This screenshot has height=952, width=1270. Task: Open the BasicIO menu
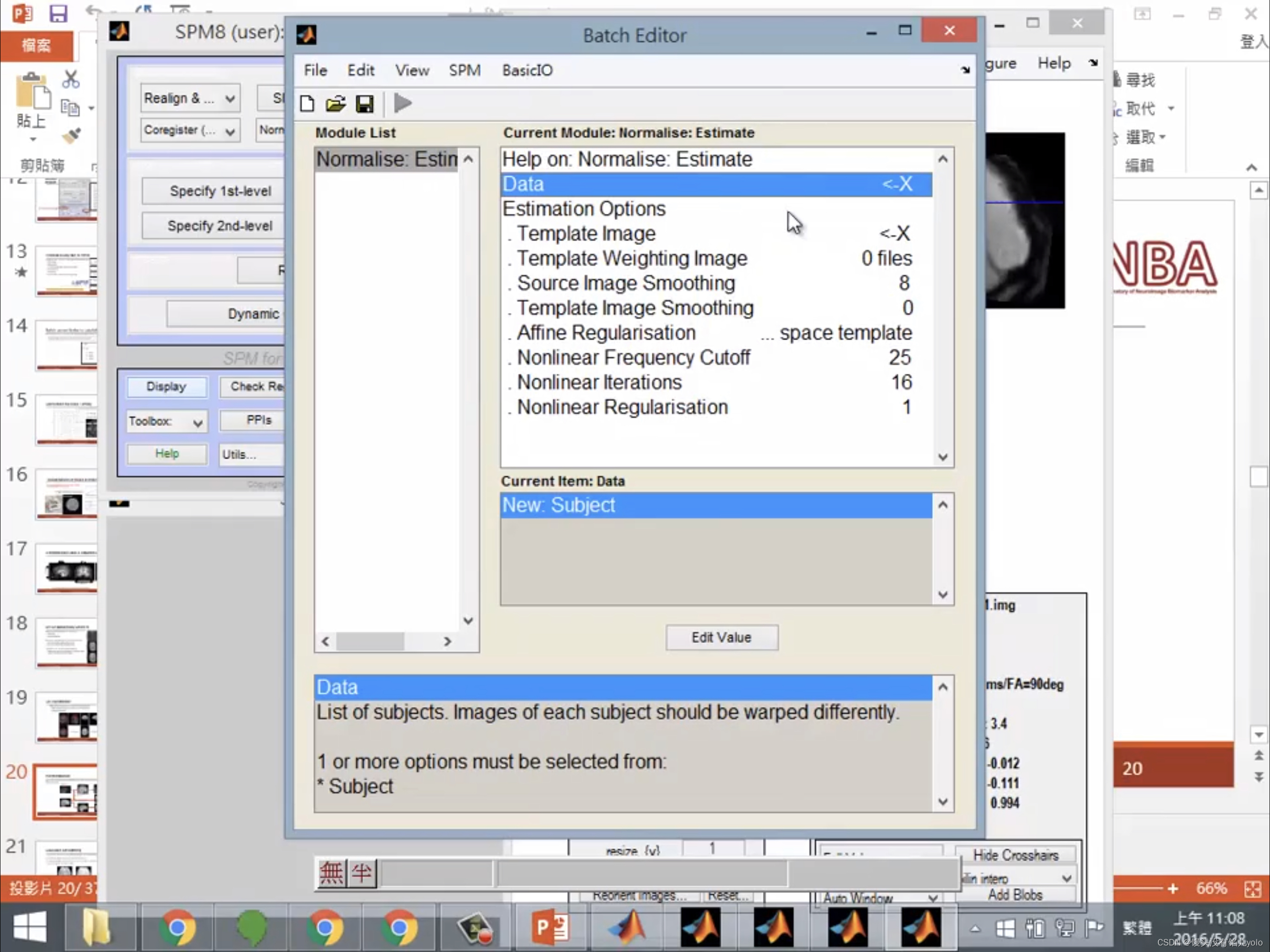(x=527, y=70)
